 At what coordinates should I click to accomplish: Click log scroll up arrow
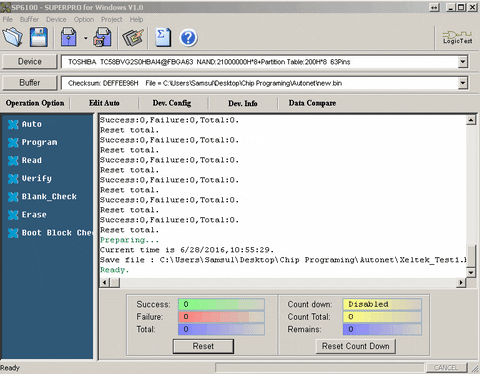click(471, 120)
